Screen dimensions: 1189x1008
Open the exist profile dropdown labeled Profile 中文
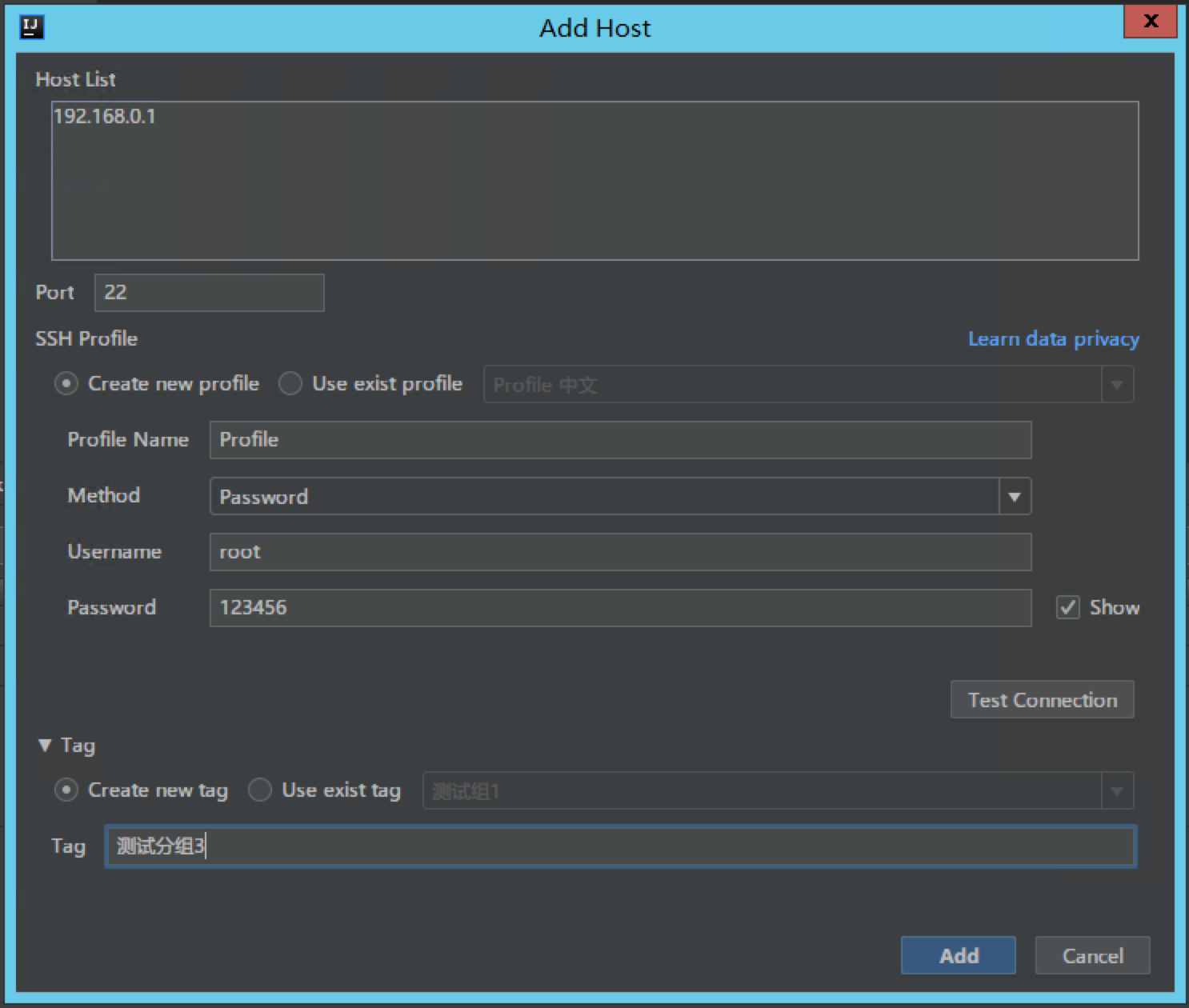1117,384
